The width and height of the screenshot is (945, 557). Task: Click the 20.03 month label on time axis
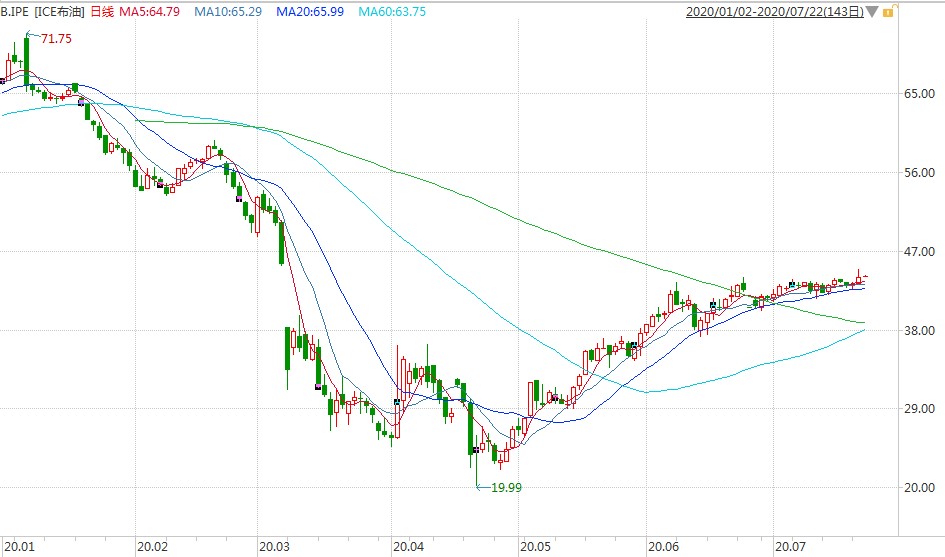(x=274, y=547)
